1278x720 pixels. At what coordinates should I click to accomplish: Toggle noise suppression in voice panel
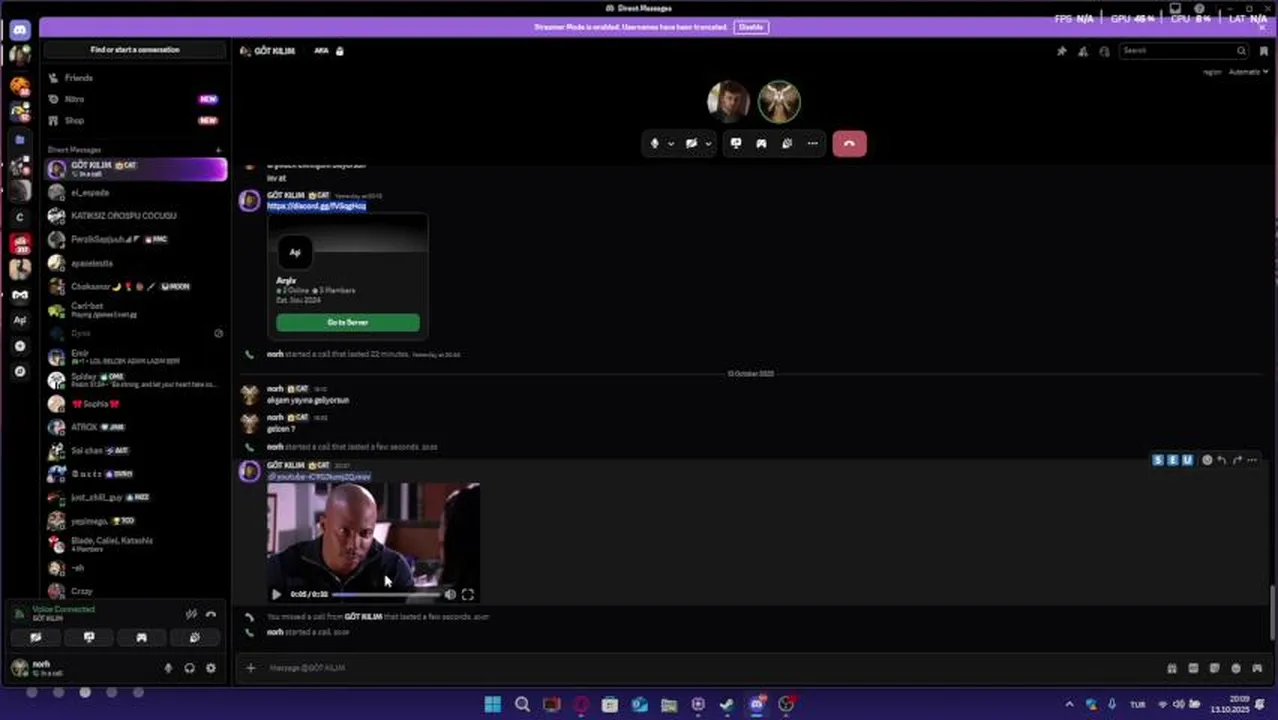pyautogui.click(x=191, y=614)
